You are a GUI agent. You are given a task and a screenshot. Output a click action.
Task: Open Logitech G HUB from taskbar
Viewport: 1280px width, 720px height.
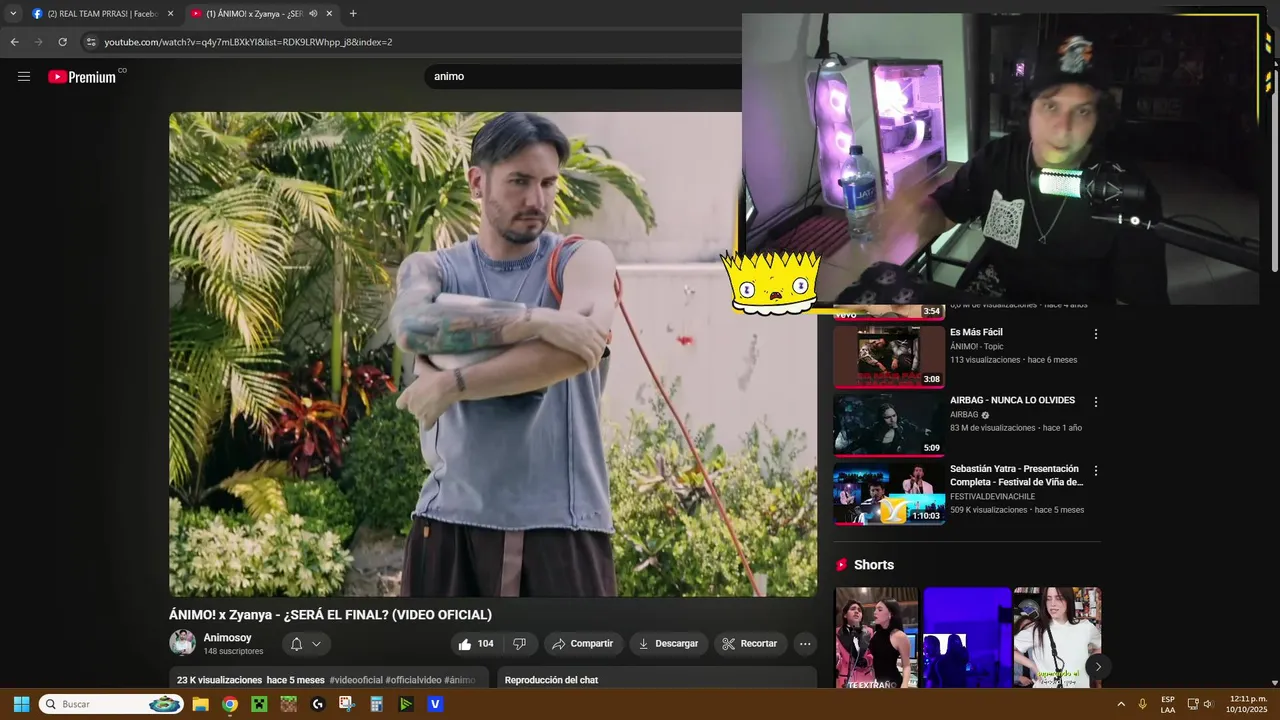coord(318,704)
